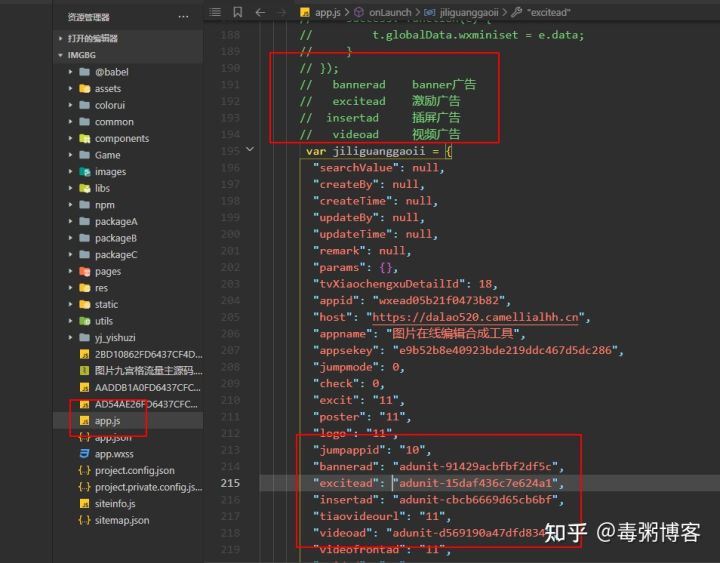Viewport: 720px width, 563px height.
Task: Expand the @babel folder arrow
Action: pyautogui.click(x=70, y=72)
